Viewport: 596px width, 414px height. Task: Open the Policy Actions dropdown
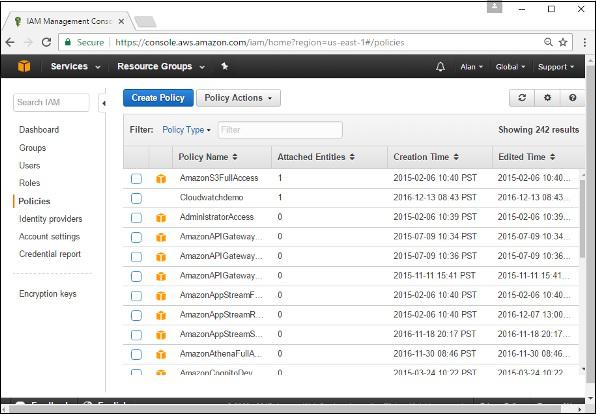tap(238, 98)
